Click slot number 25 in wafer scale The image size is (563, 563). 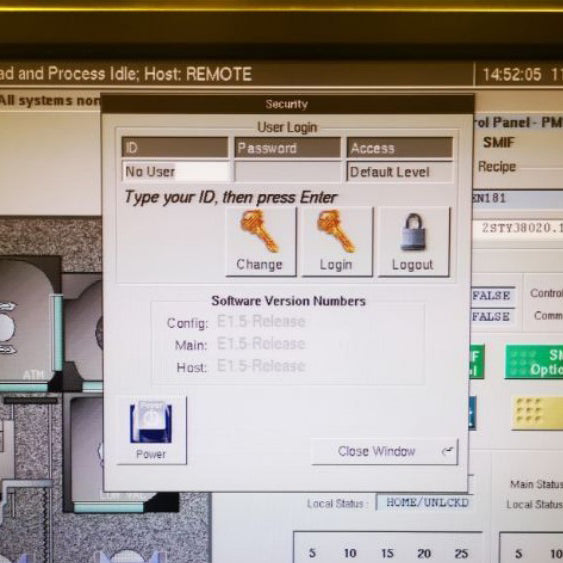point(461,553)
